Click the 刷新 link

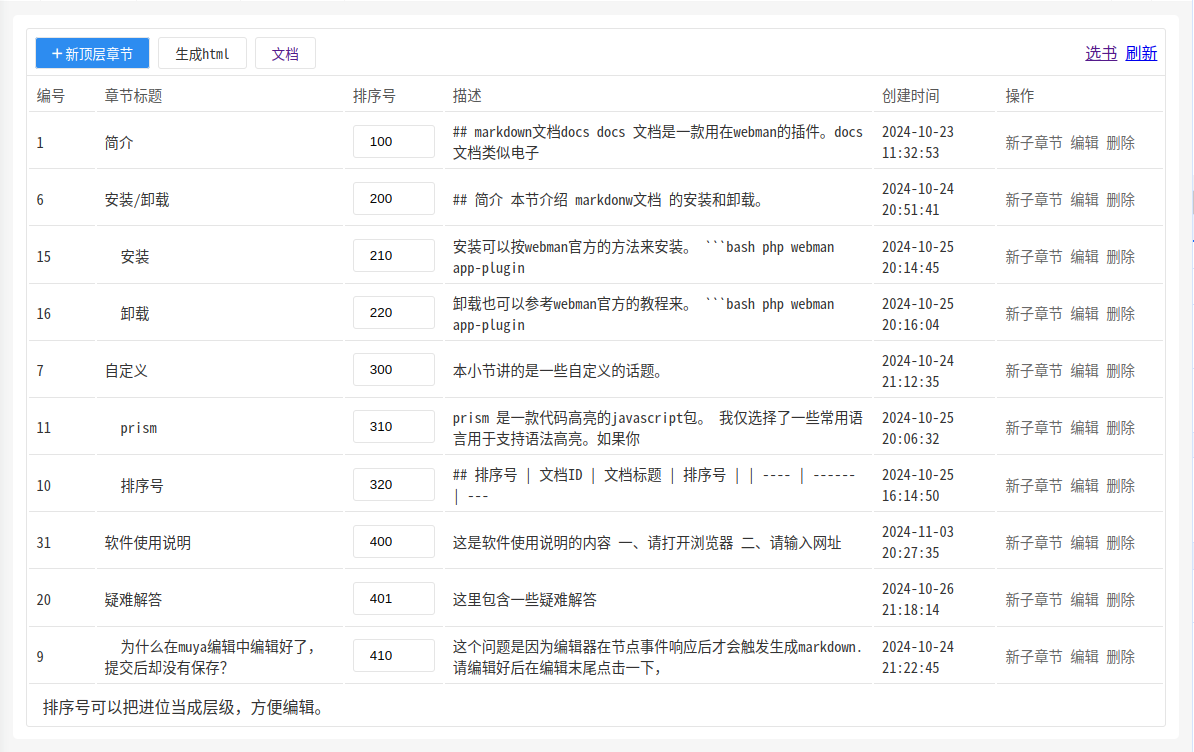tap(1141, 53)
